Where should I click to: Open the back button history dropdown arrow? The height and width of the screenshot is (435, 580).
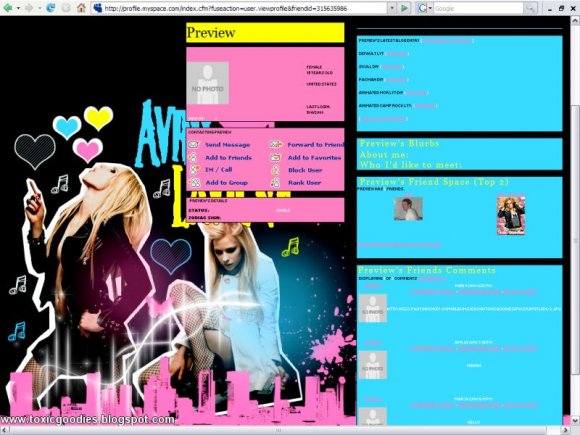[x=18, y=8]
